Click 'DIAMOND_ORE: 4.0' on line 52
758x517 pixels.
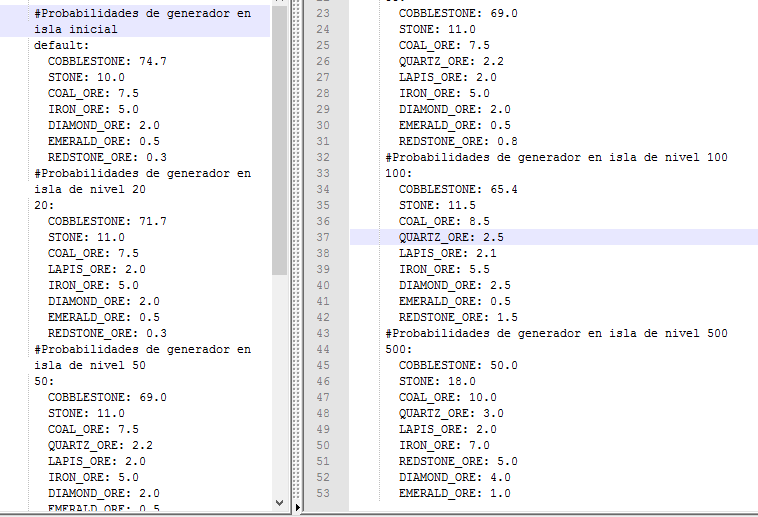(454, 477)
